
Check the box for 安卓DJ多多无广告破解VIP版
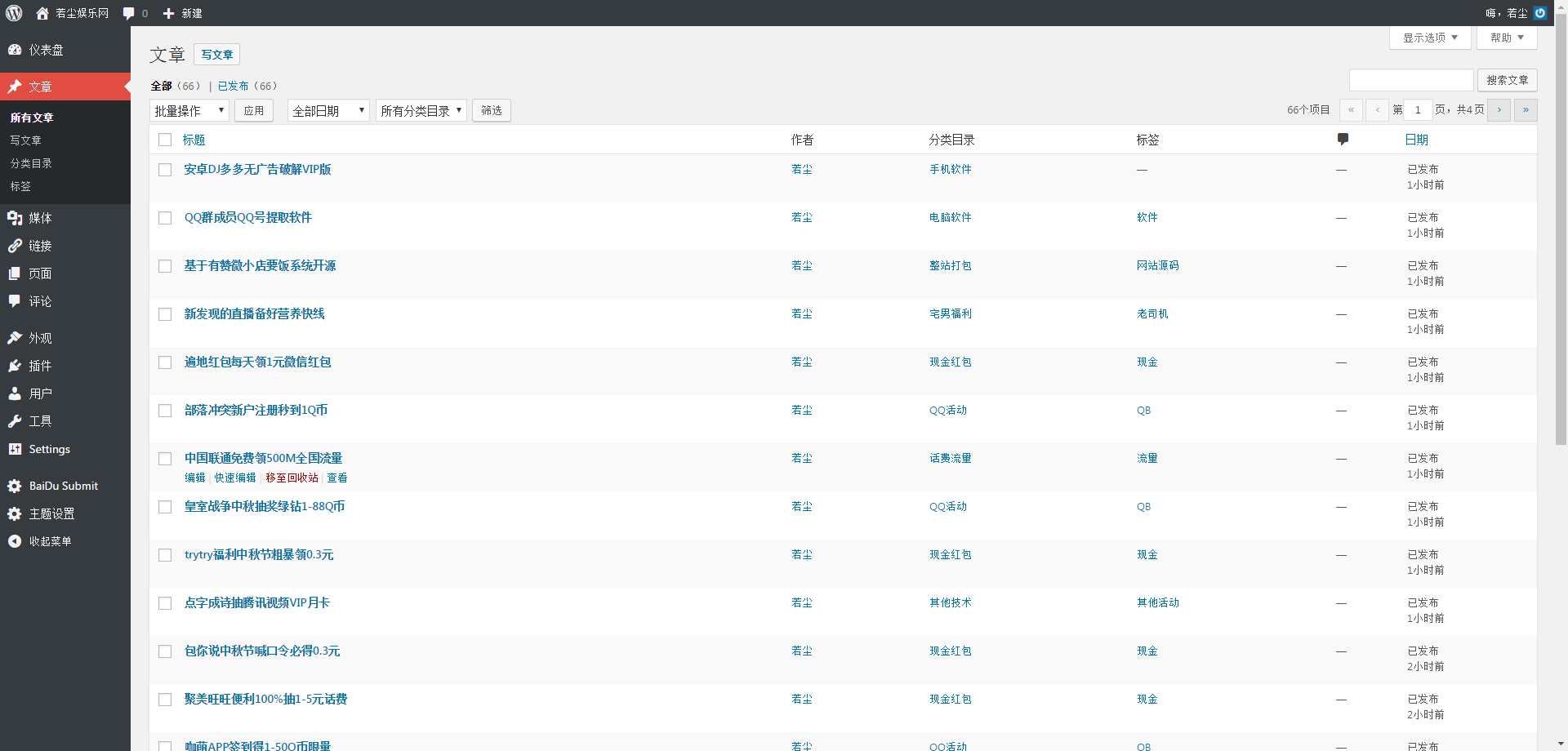[165, 170]
